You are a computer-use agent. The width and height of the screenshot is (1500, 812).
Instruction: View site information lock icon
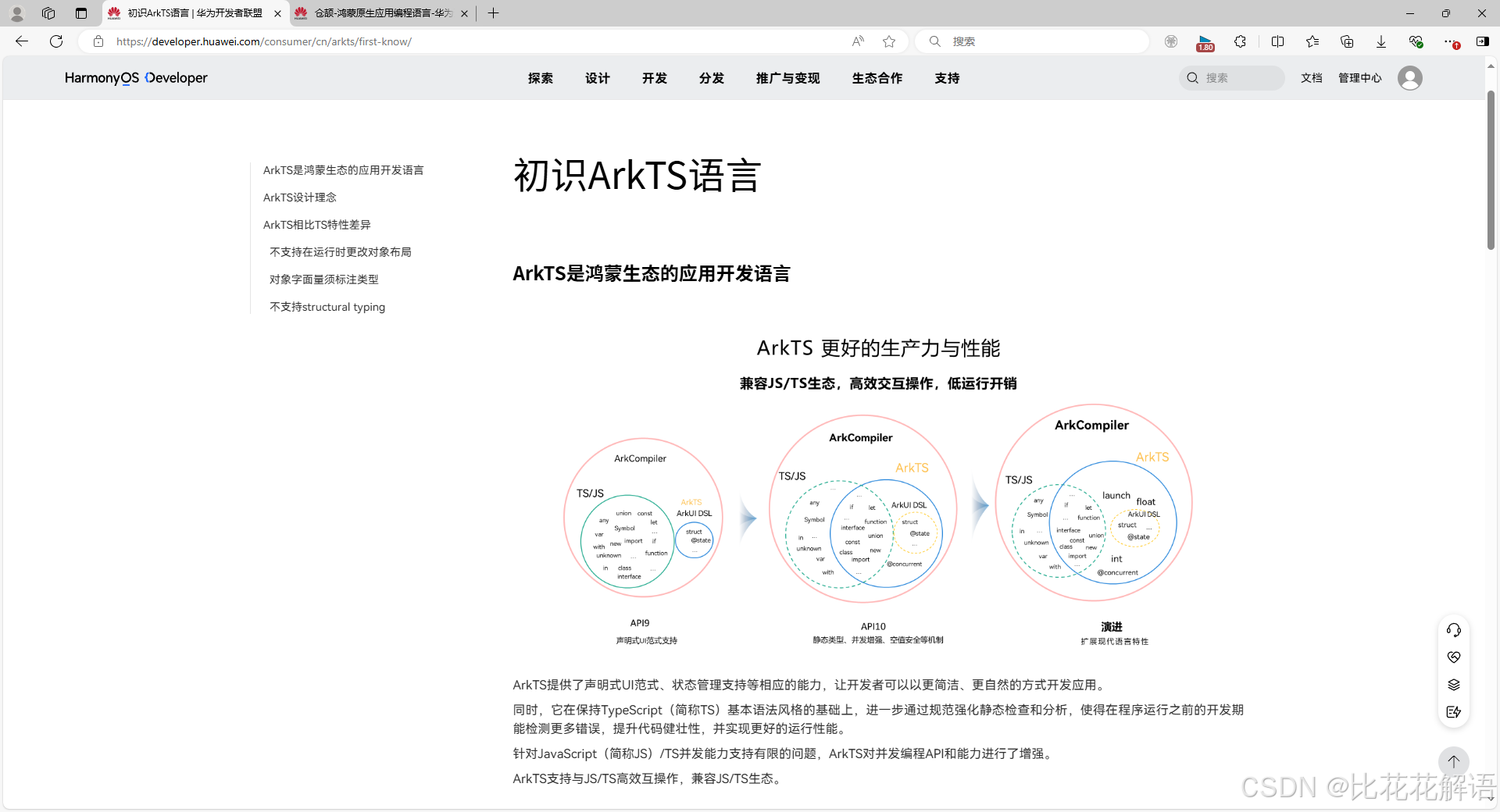pos(98,41)
